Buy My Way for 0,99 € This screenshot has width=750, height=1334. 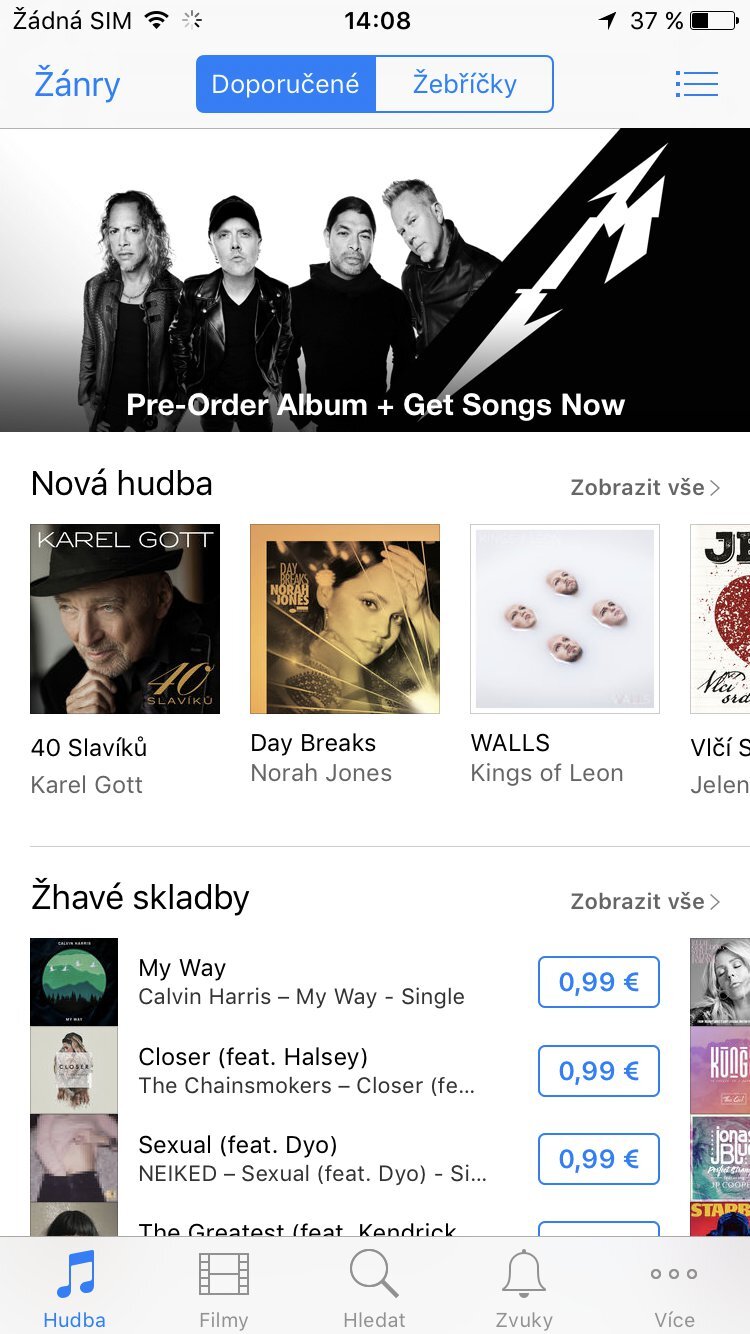(599, 982)
